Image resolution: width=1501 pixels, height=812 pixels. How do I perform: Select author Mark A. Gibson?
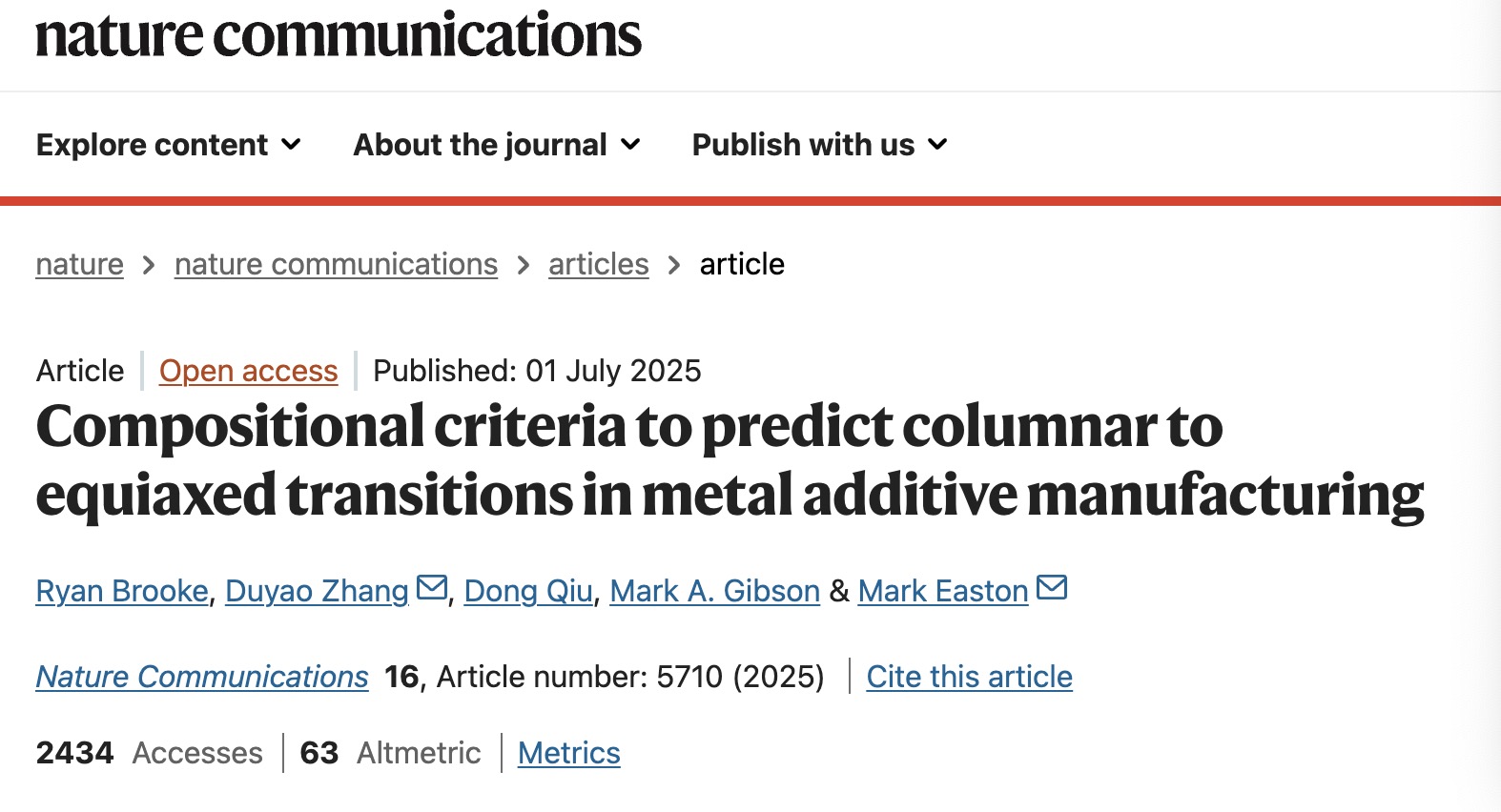click(x=714, y=591)
